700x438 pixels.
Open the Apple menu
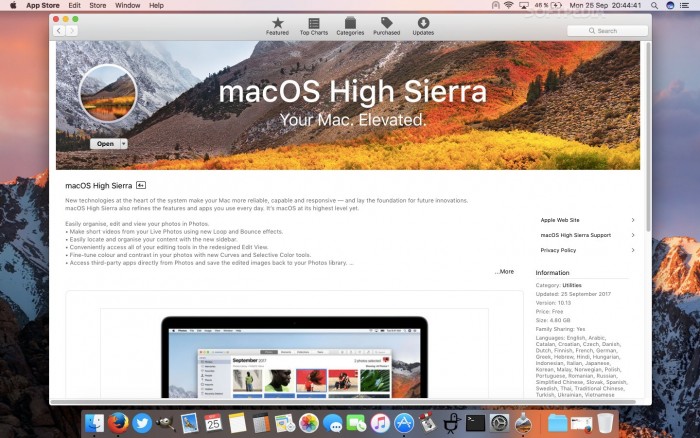[x=13, y=5]
